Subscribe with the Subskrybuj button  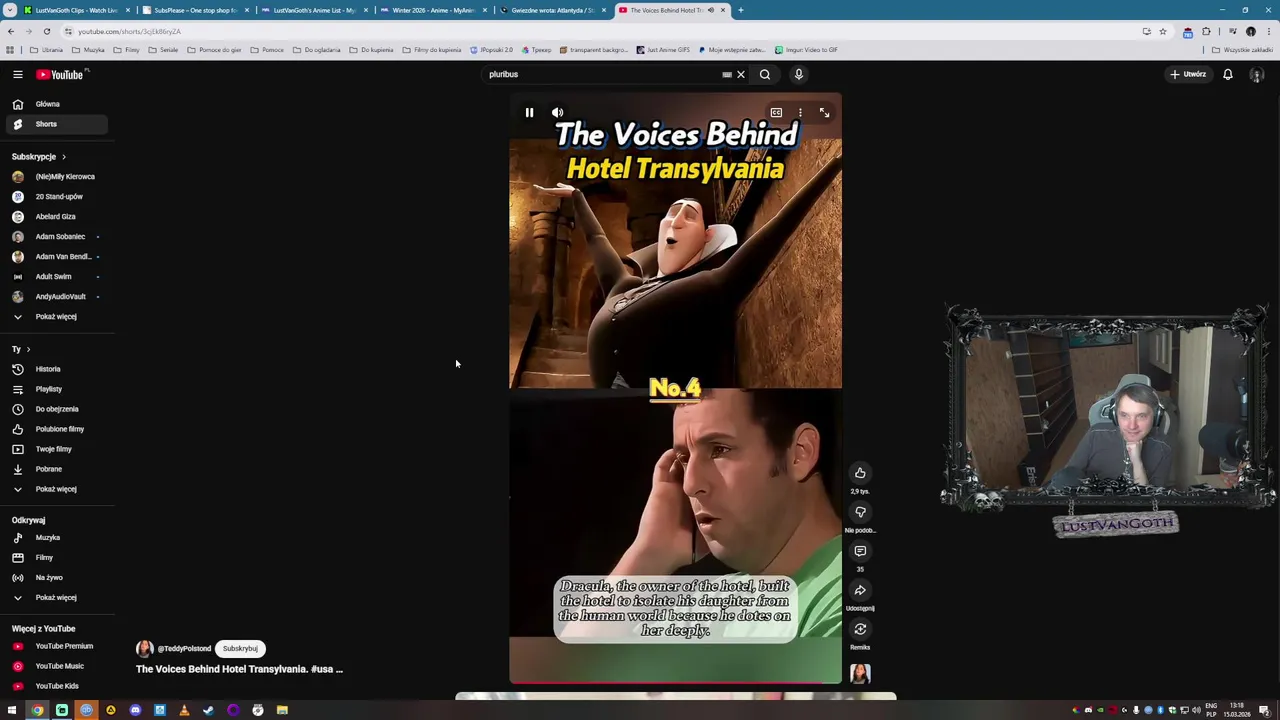pos(240,648)
